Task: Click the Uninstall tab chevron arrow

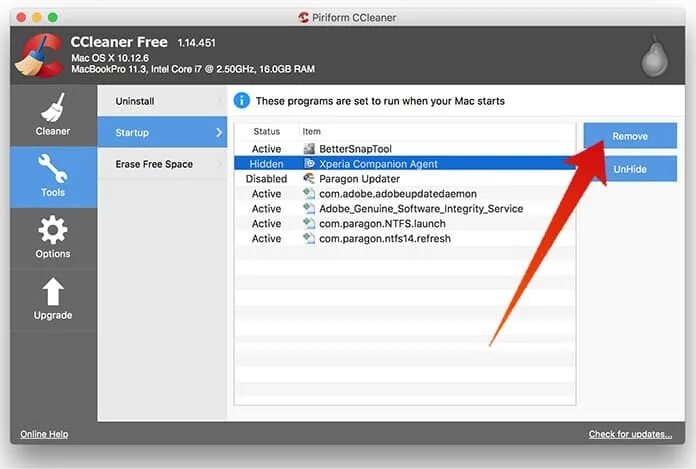Action: click(x=220, y=101)
